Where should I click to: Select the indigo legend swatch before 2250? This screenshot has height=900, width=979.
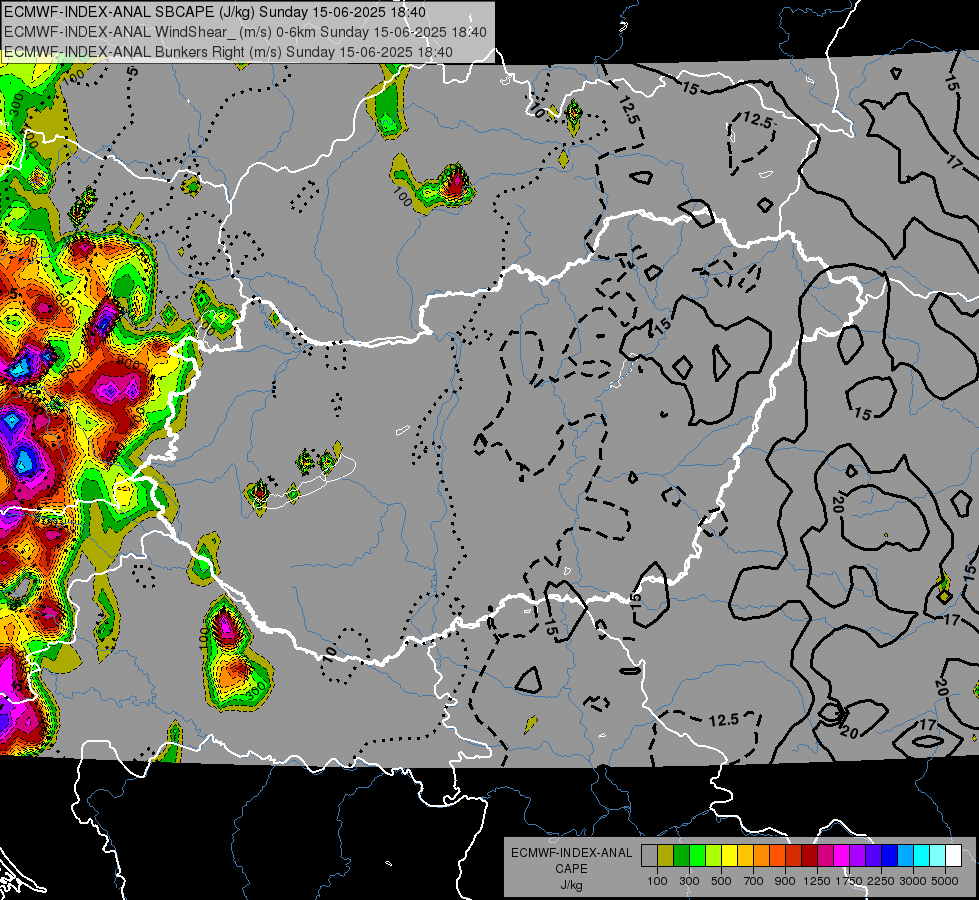(x=873, y=855)
